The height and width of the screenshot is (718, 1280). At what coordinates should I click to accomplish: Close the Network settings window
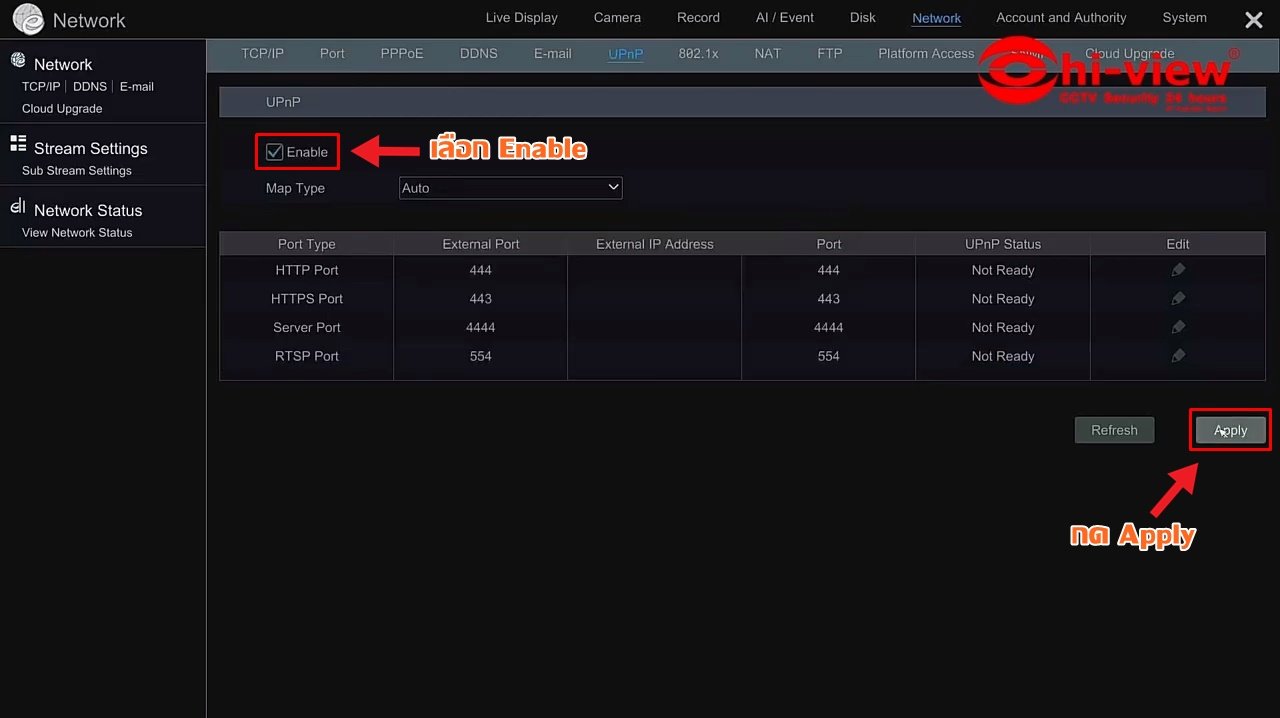[x=1253, y=20]
